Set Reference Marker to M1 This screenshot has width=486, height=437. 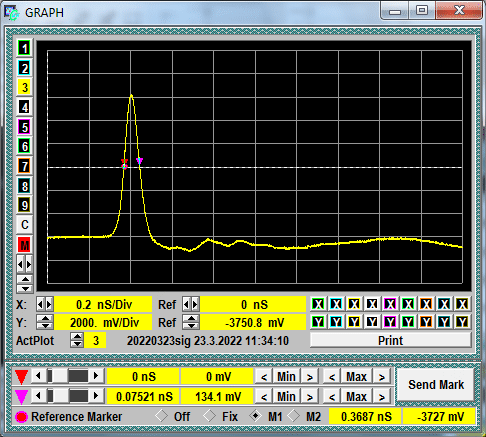coord(255,416)
